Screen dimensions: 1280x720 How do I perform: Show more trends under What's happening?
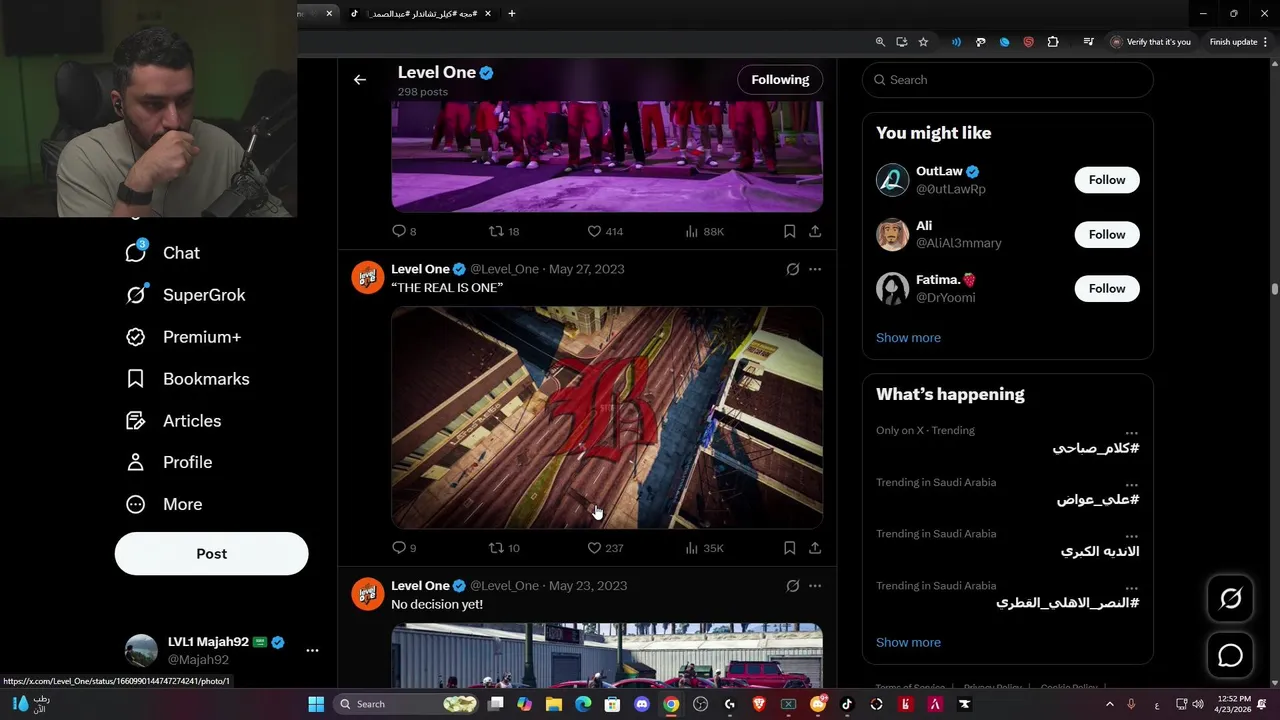[x=908, y=643]
